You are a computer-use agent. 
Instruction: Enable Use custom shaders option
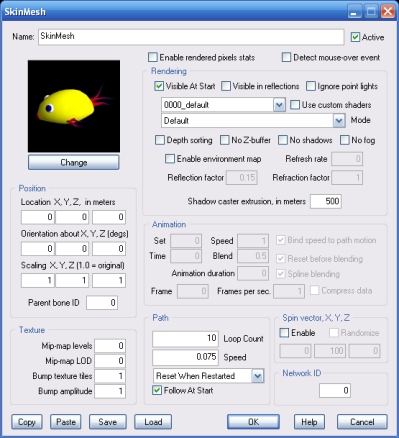tap(295, 105)
